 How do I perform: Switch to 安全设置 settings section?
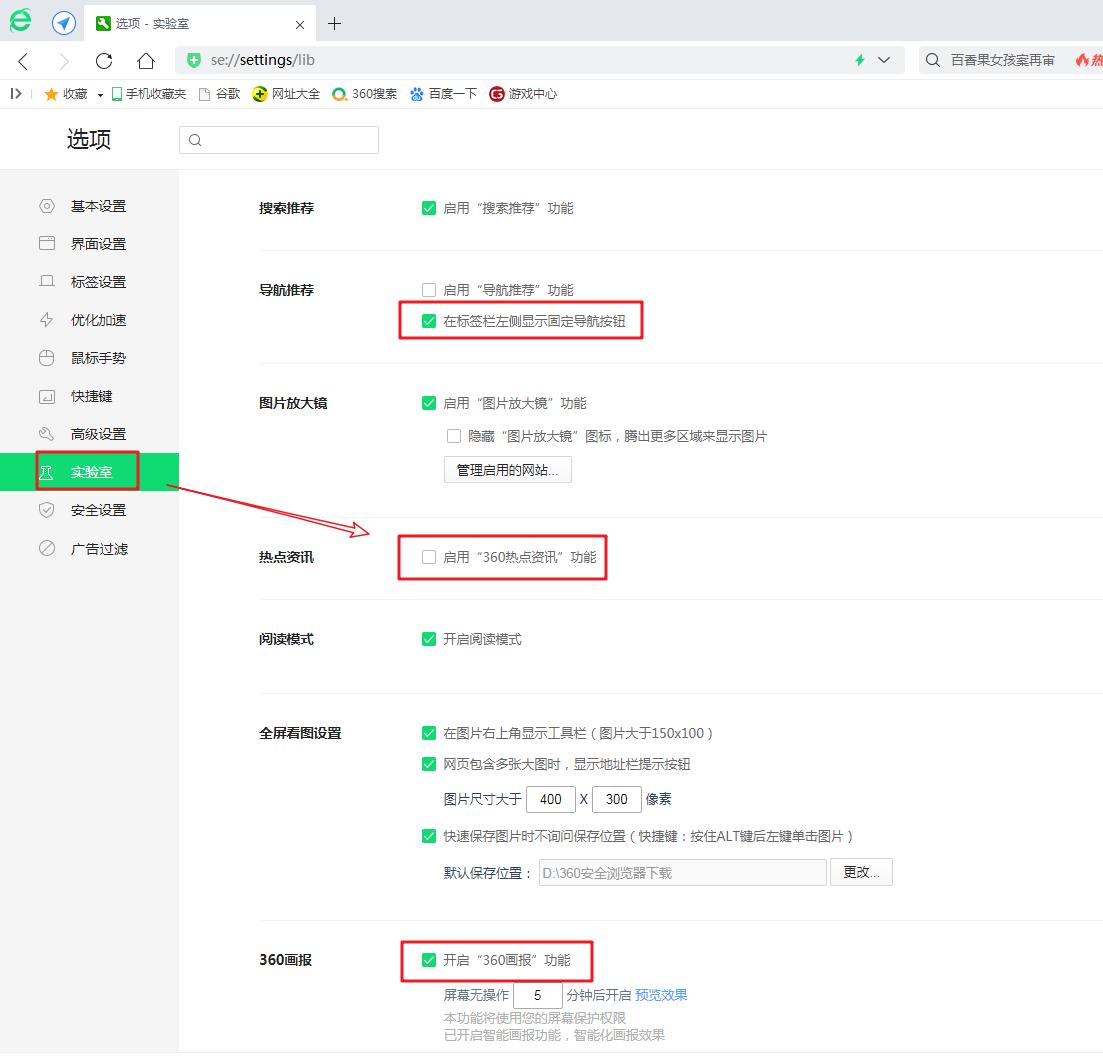pos(99,509)
